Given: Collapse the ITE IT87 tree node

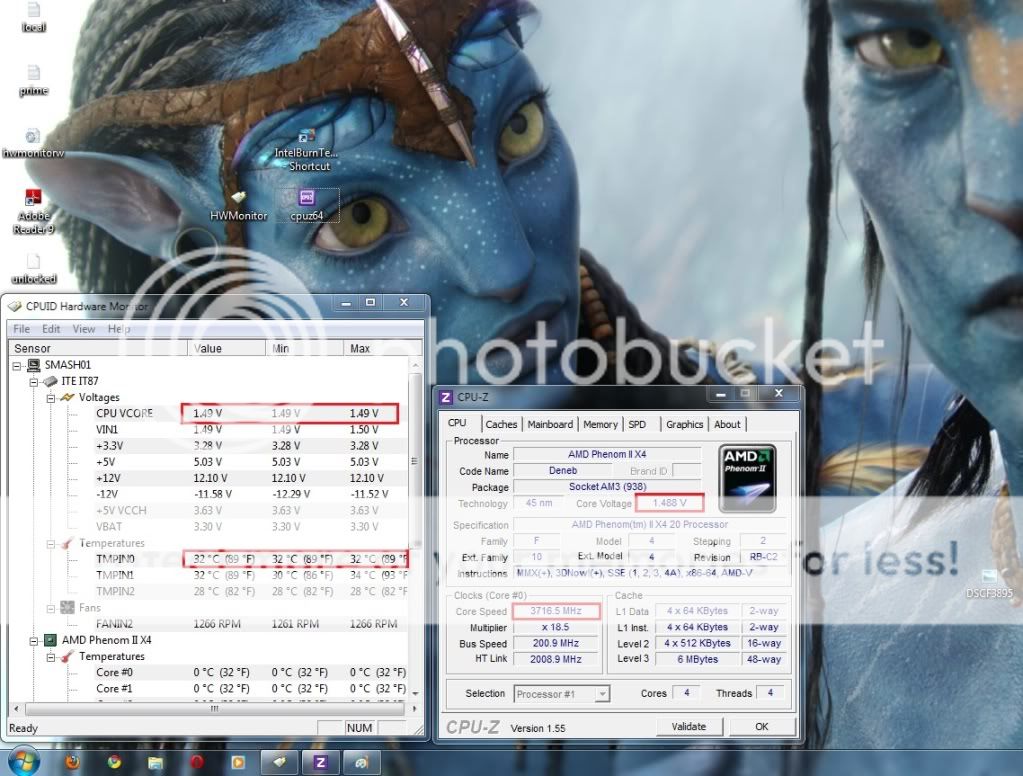Looking at the screenshot, I should coord(34,381).
